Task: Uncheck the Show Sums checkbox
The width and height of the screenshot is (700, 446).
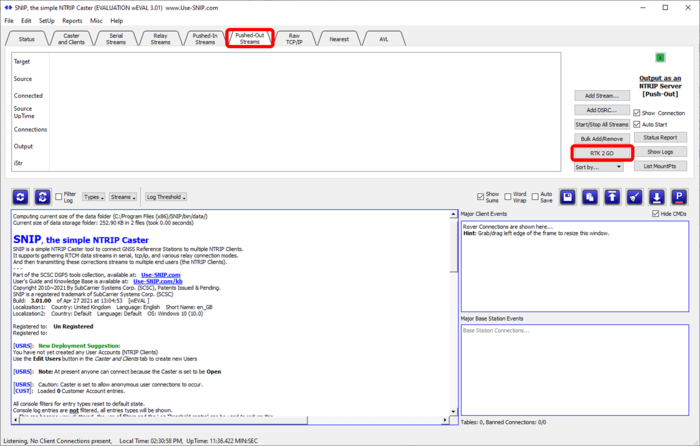Action: pyautogui.click(x=480, y=197)
